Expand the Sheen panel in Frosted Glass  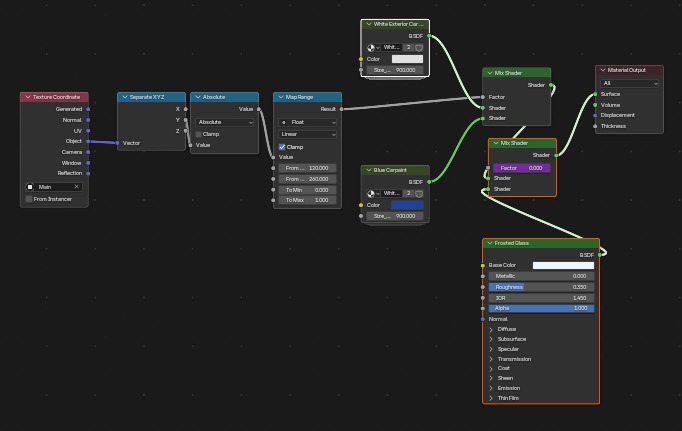[491, 378]
